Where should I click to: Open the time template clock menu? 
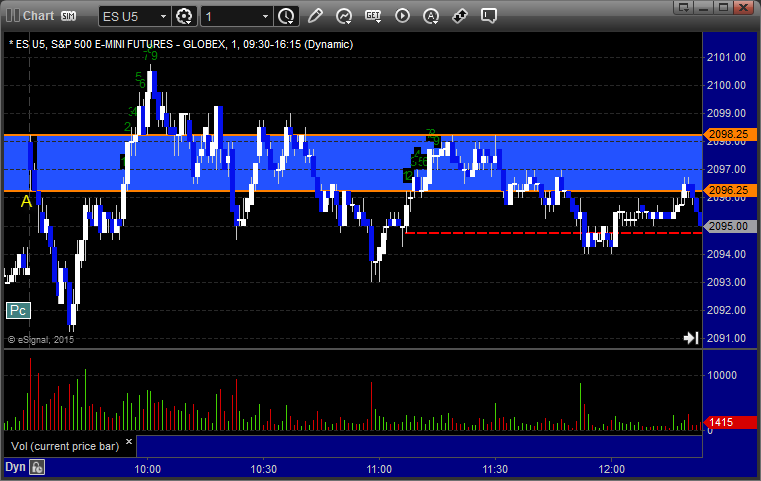pos(286,17)
